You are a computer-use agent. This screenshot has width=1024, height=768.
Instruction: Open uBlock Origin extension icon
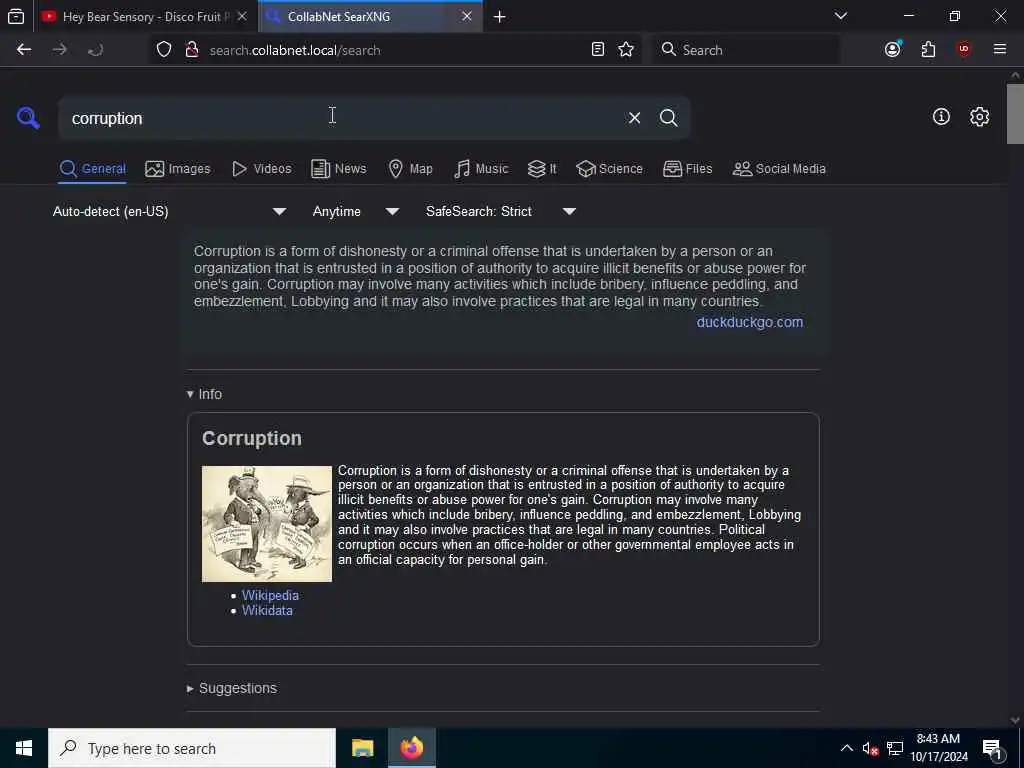(x=964, y=50)
